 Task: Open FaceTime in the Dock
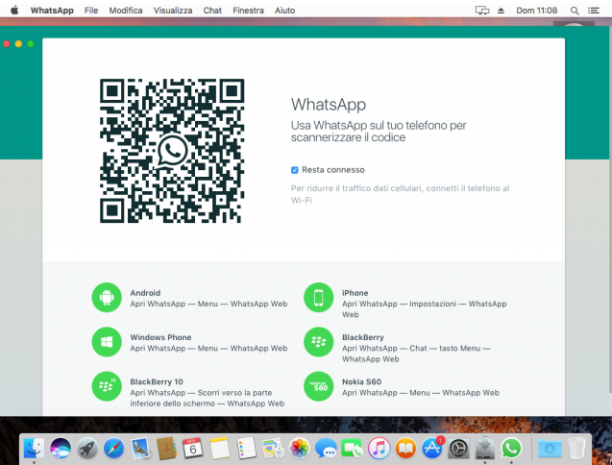tap(352, 447)
